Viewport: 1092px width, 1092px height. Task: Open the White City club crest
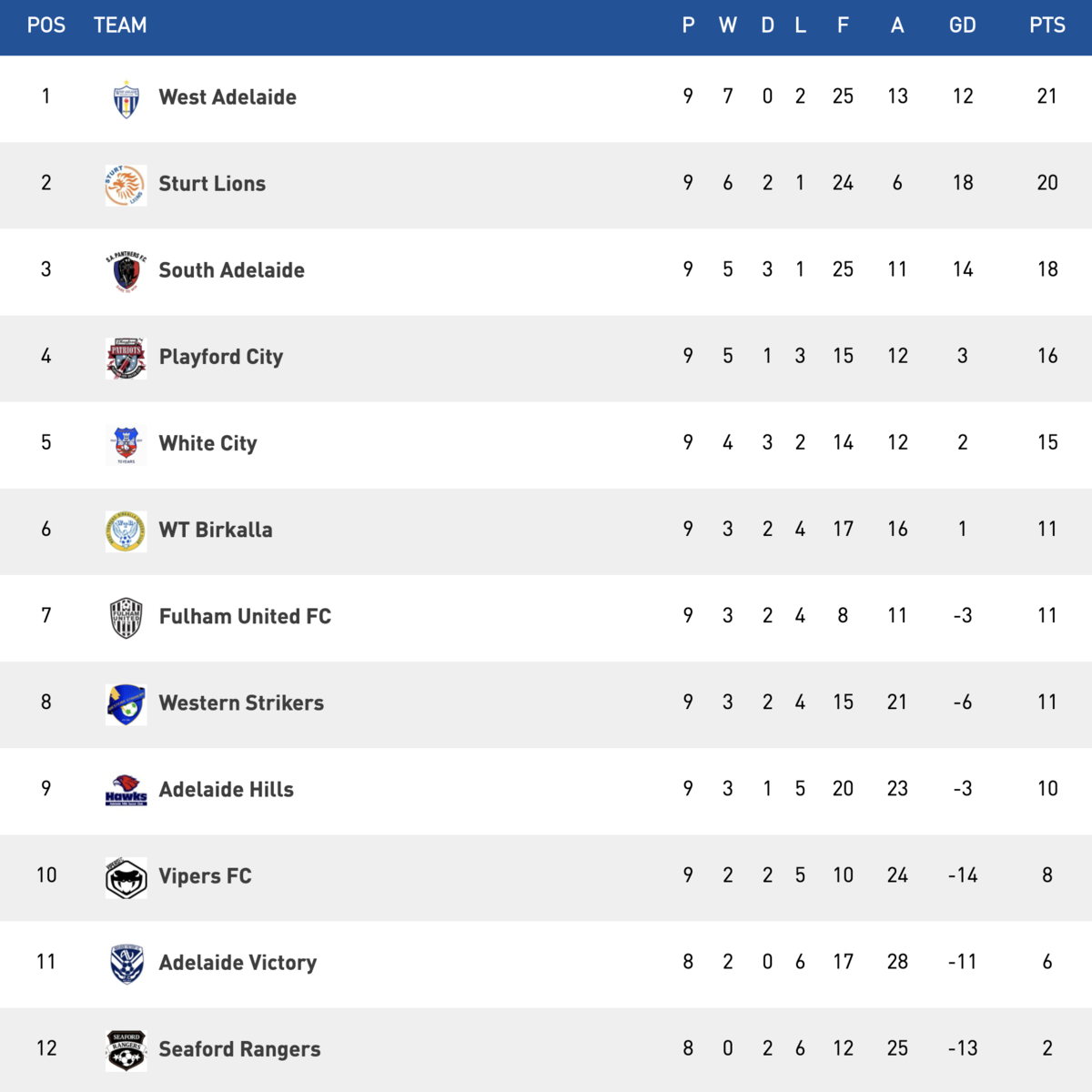(x=126, y=444)
